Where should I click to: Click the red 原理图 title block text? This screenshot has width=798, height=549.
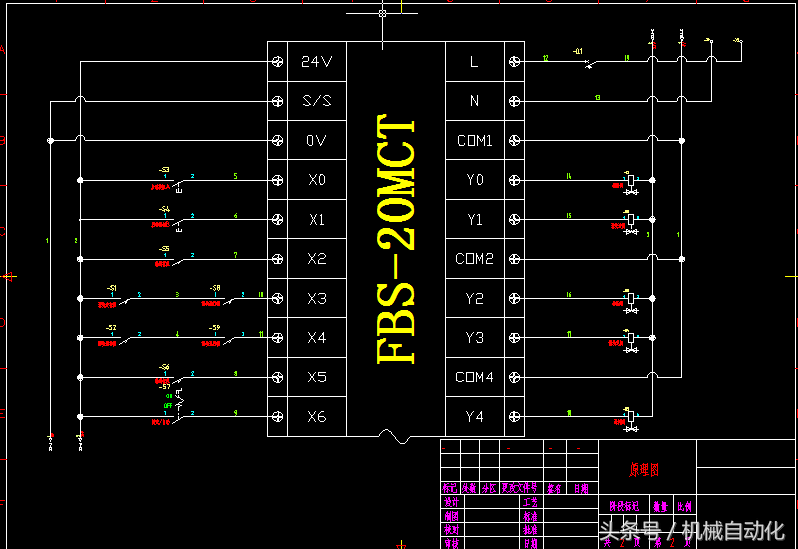644,469
